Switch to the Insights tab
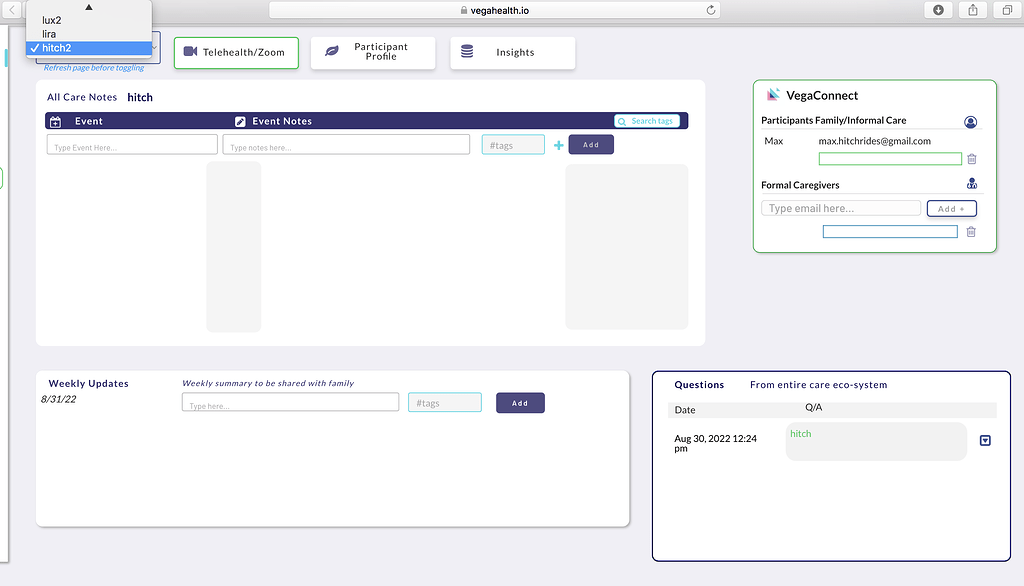Viewport: 1024px width, 586px height. (512, 52)
